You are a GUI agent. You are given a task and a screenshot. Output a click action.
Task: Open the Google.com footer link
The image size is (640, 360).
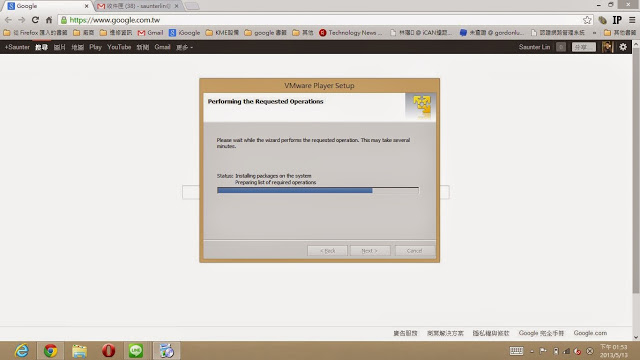point(590,333)
